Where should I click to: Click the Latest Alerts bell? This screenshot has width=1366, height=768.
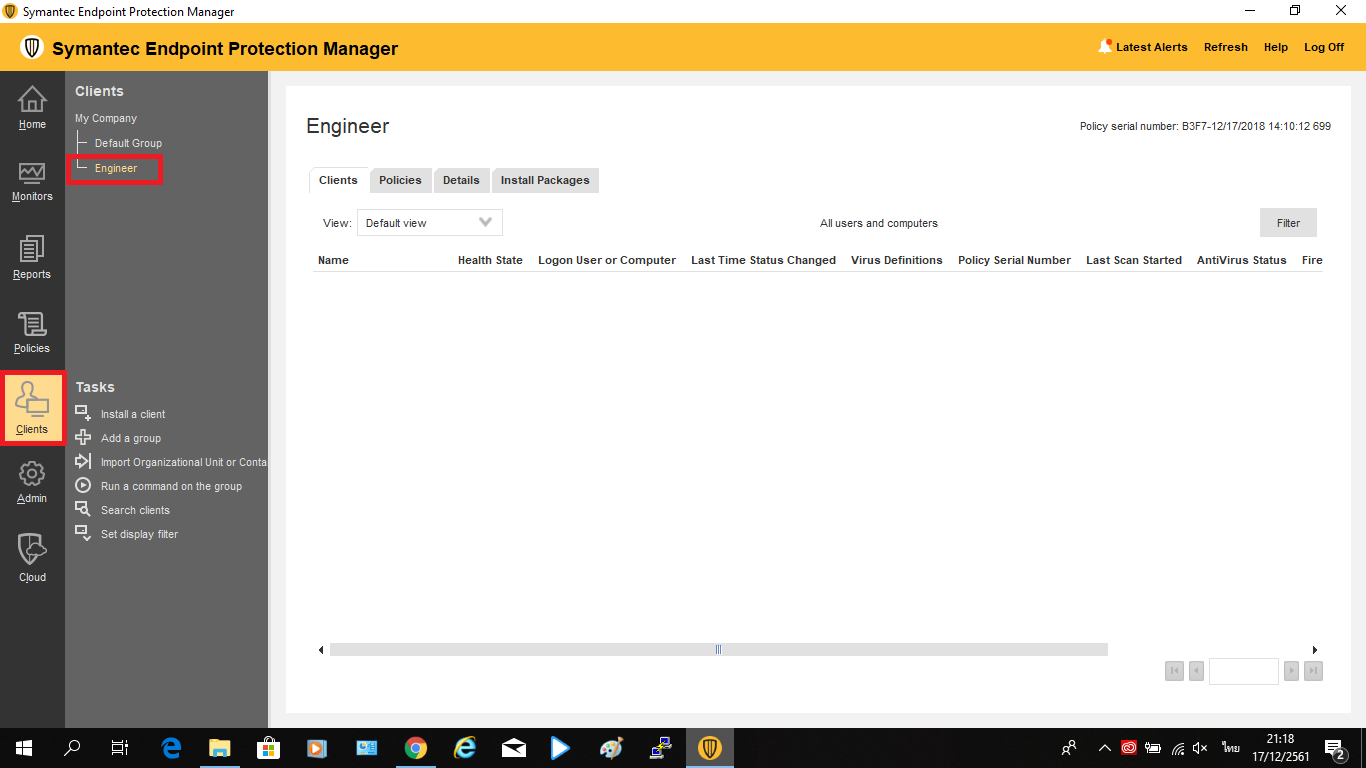click(x=1105, y=47)
